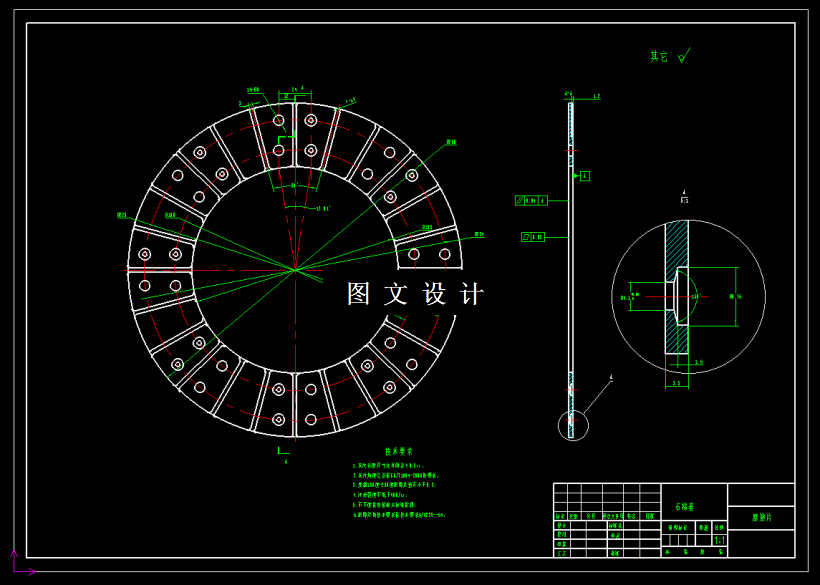Click the center point of the friction disc
This screenshot has height=585, width=820.
pyautogui.click(x=295, y=270)
